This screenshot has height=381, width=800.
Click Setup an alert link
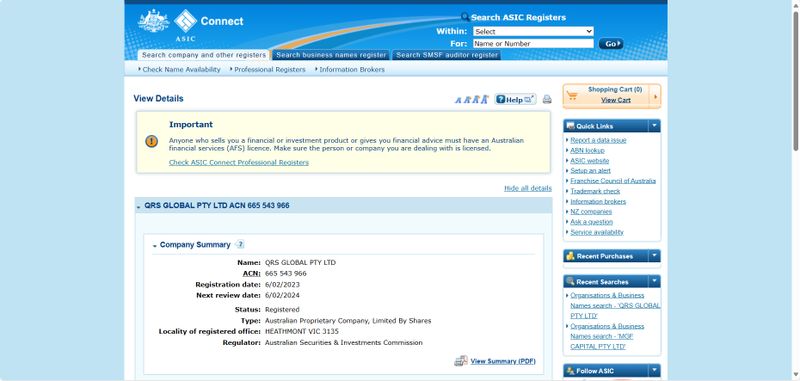590,170
